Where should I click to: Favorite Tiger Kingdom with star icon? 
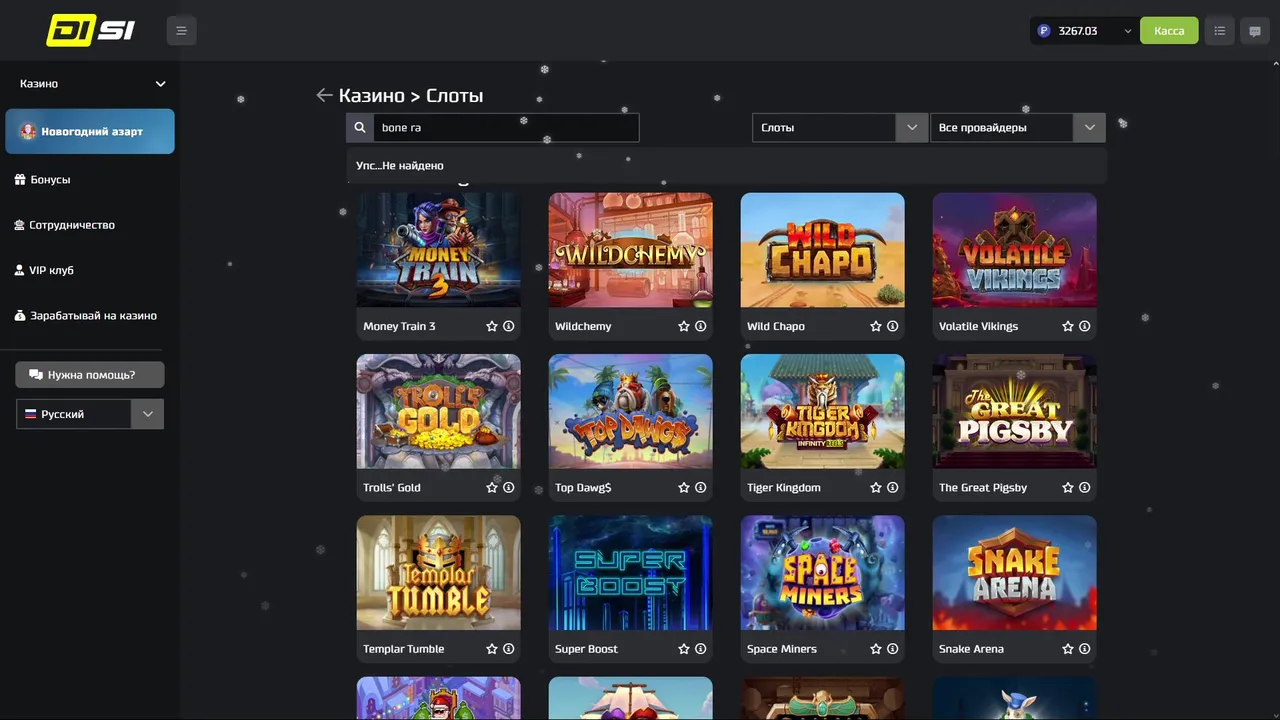click(876, 488)
